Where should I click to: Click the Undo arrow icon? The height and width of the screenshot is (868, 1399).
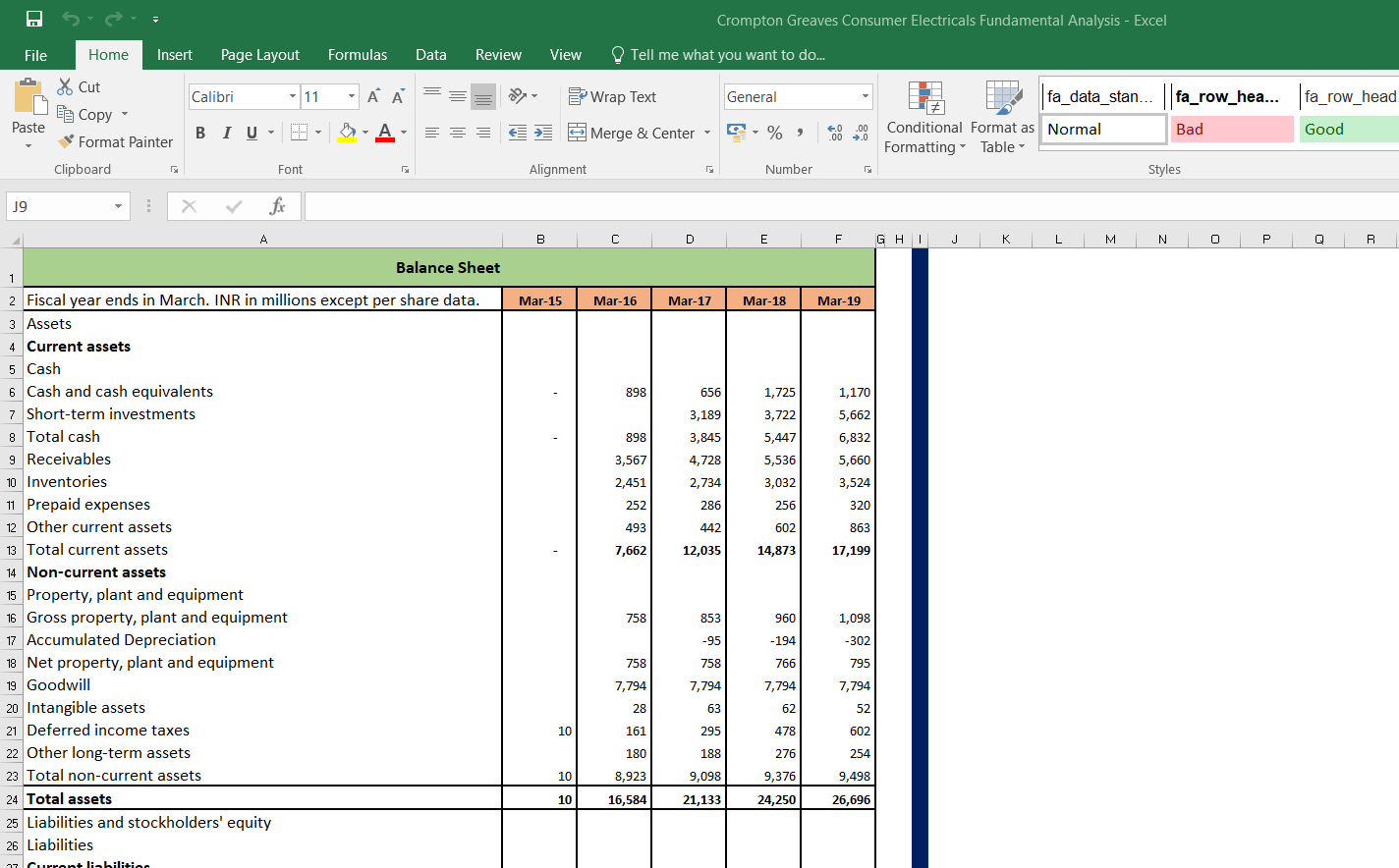70,19
